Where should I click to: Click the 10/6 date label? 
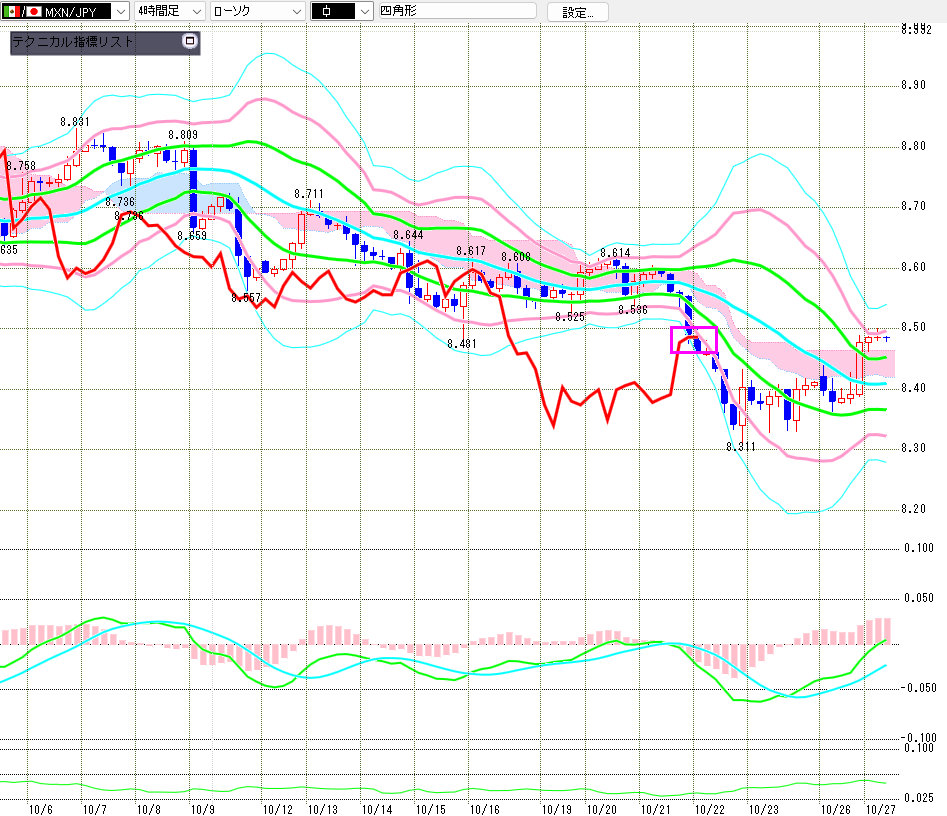(x=40, y=809)
